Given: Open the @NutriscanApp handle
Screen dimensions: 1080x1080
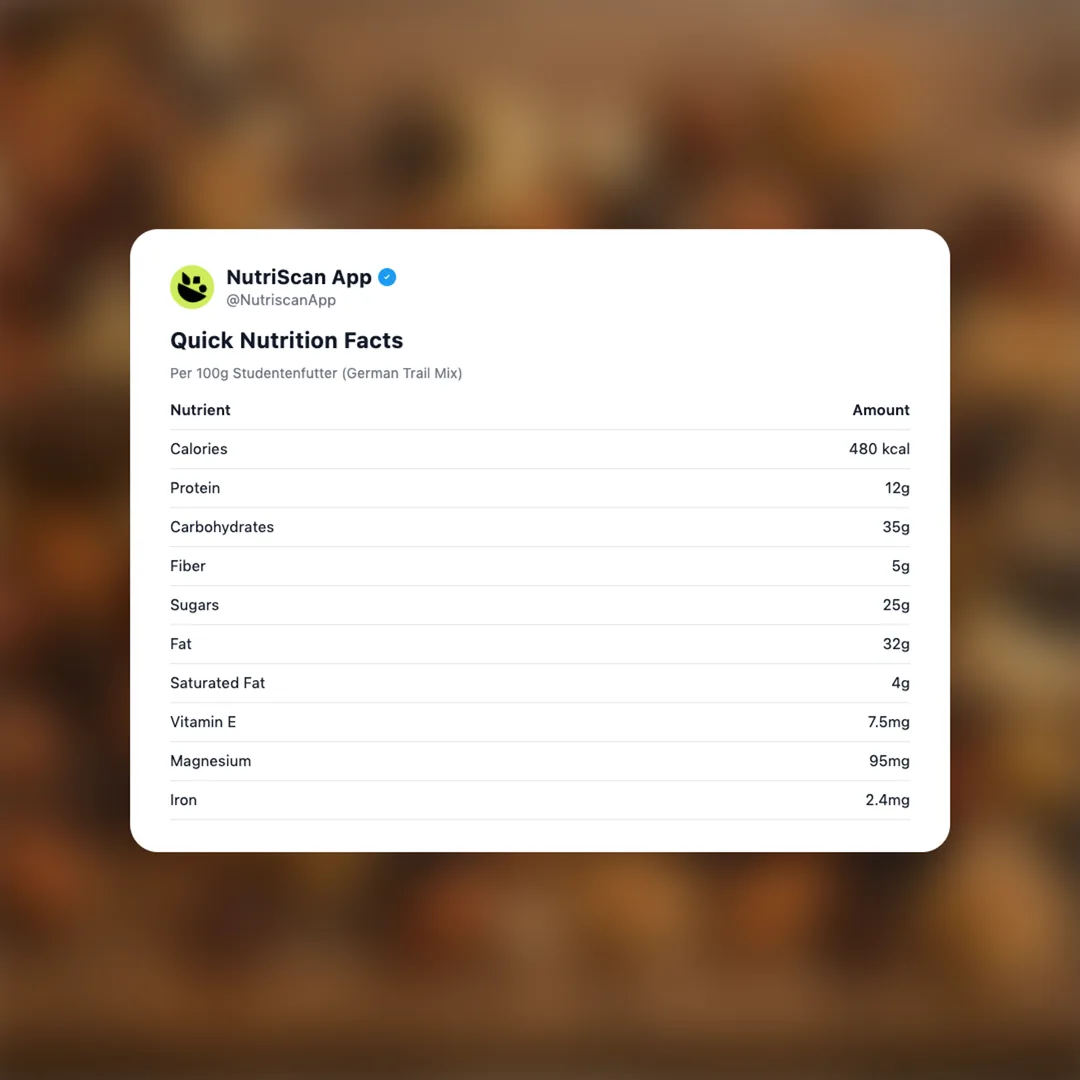Looking at the screenshot, I should click(x=281, y=300).
